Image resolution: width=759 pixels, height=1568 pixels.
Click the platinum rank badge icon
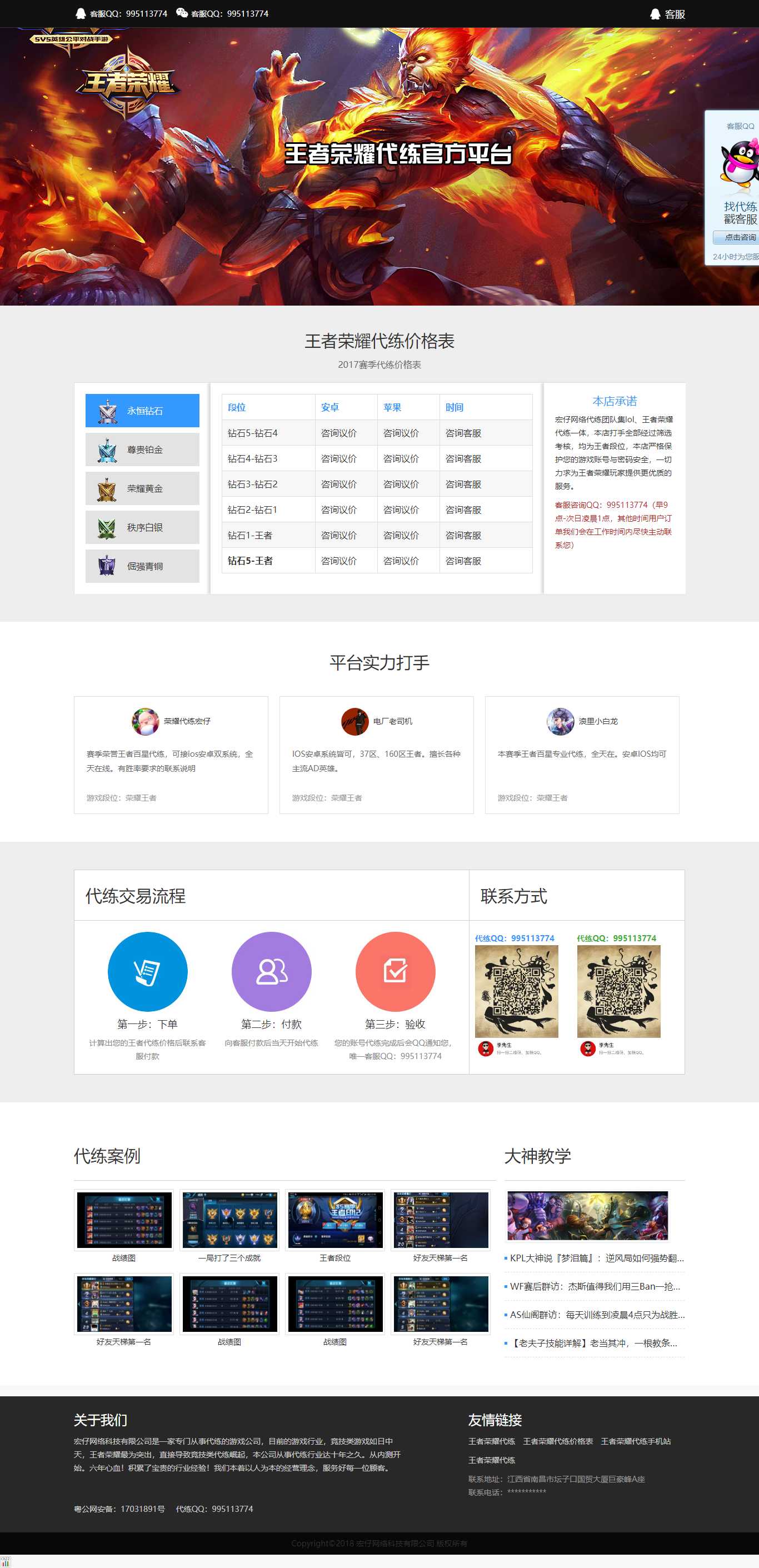tap(107, 451)
